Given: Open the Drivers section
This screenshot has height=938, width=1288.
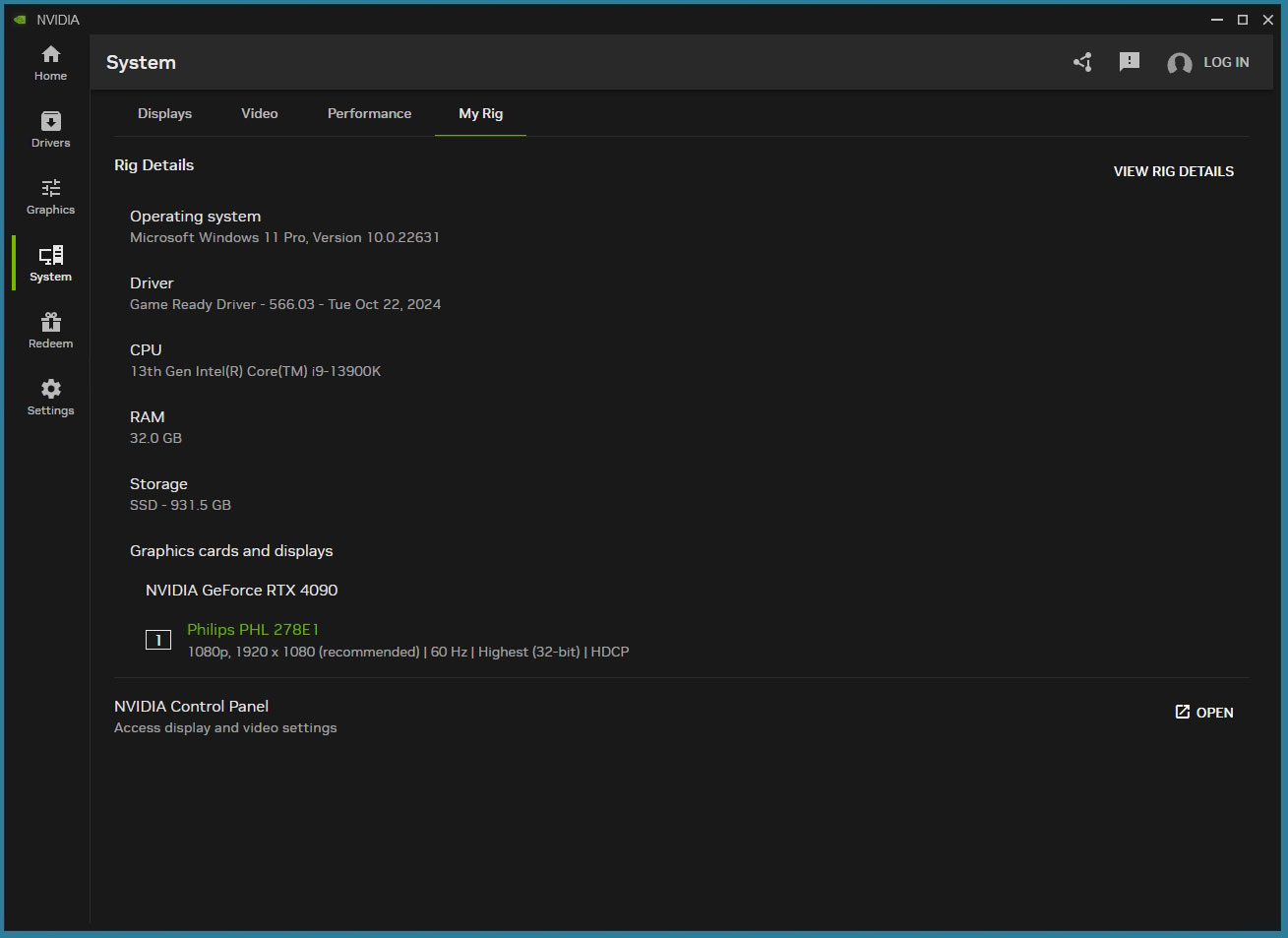Looking at the screenshot, I should tap(50, 130).
